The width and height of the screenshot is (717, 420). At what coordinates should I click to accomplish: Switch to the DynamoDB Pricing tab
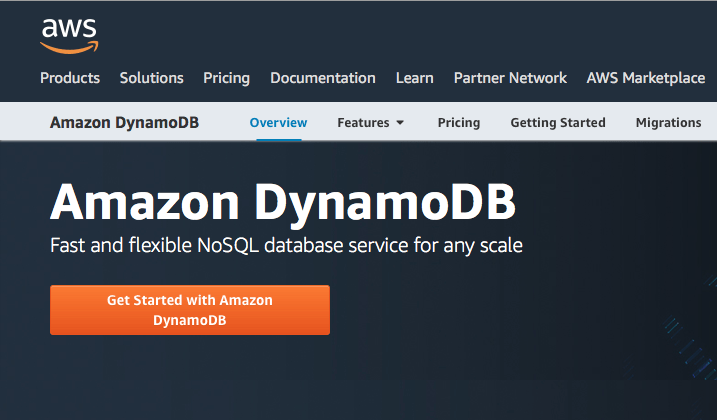pos(459,123)
